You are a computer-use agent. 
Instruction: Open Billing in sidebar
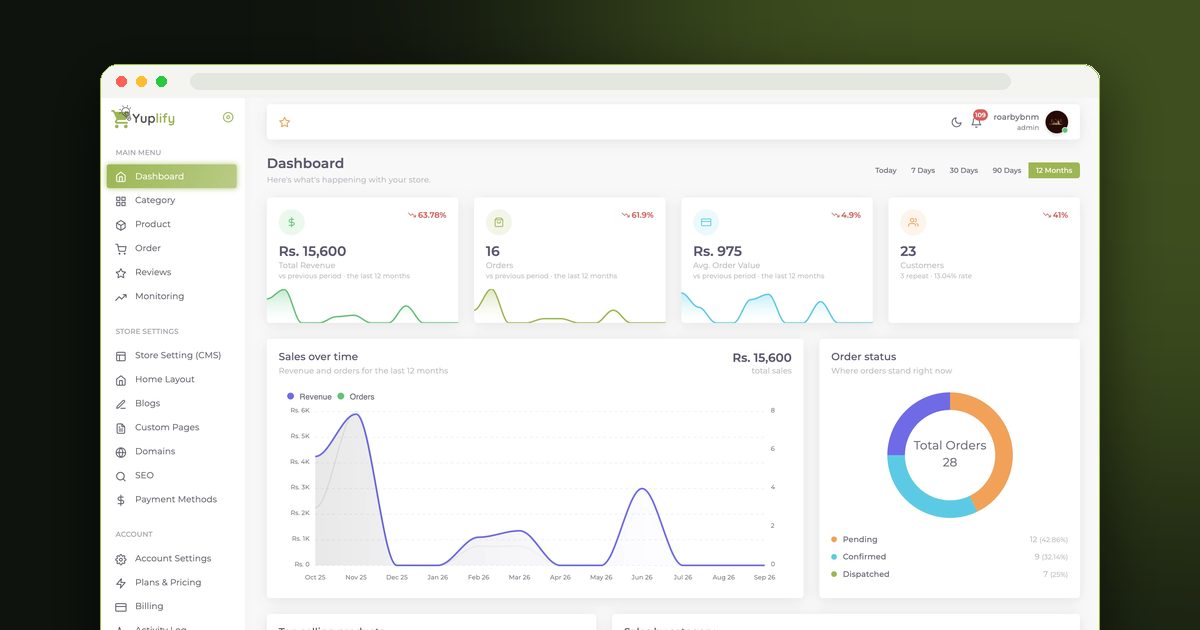(x=172, y=606)
